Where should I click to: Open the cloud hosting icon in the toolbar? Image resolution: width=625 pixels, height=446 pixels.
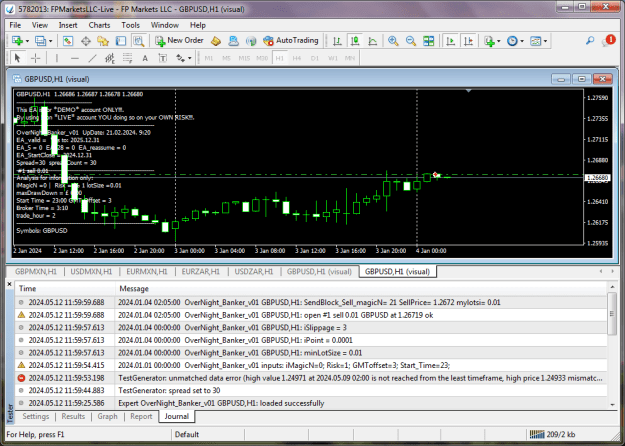(x=233, y=41)
